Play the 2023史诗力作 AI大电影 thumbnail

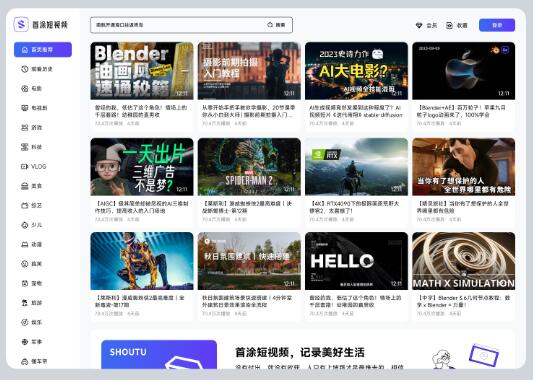356,71
